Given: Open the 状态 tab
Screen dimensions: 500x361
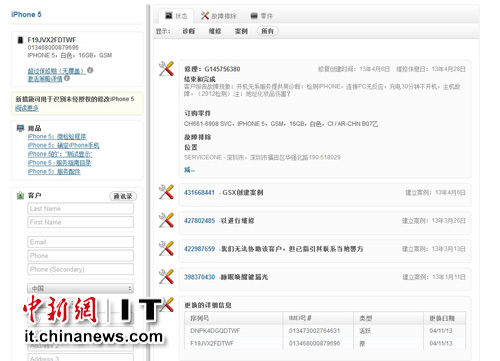Looking at the screenshot, I should click(176, 16).
